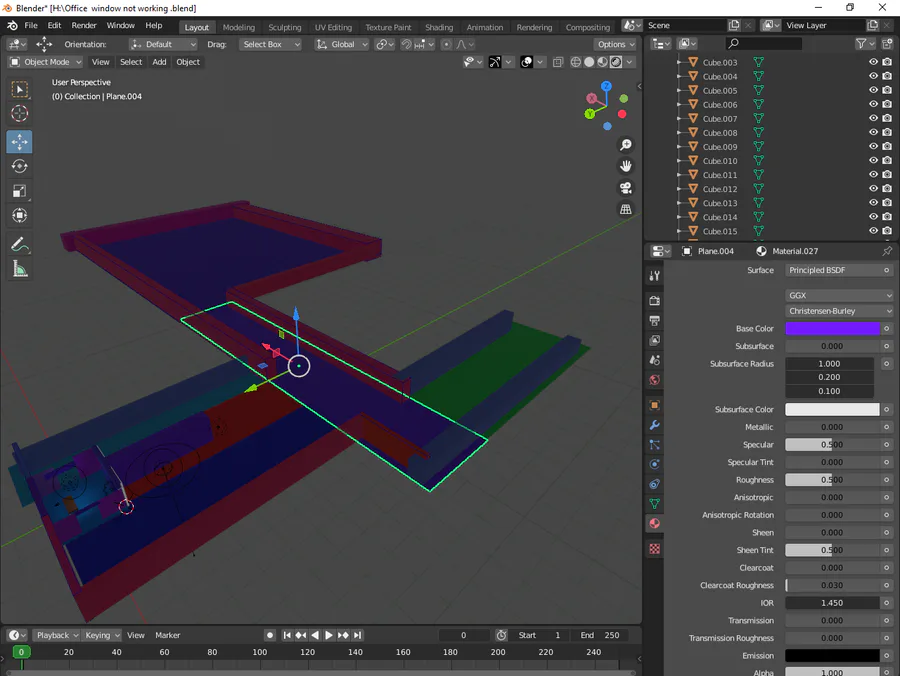Pick the Measure tool

click(x=20, y=269)
